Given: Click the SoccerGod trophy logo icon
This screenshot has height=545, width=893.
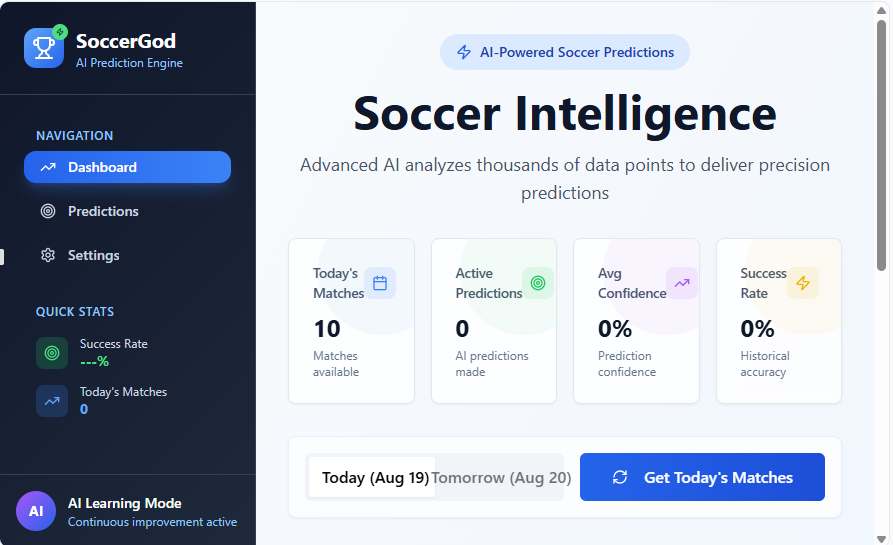Looking at the screenshot, I should pos(43,48).
